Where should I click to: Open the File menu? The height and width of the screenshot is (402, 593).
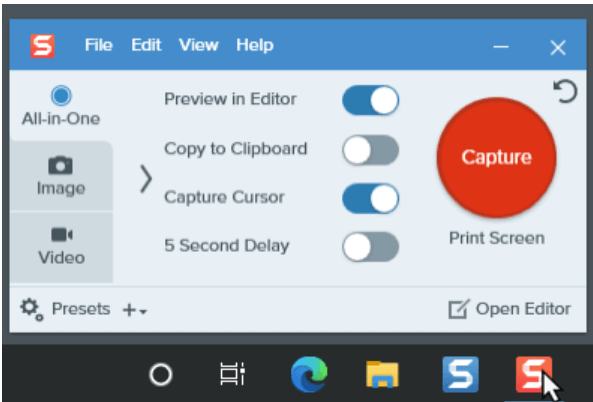tap(98, 45)
